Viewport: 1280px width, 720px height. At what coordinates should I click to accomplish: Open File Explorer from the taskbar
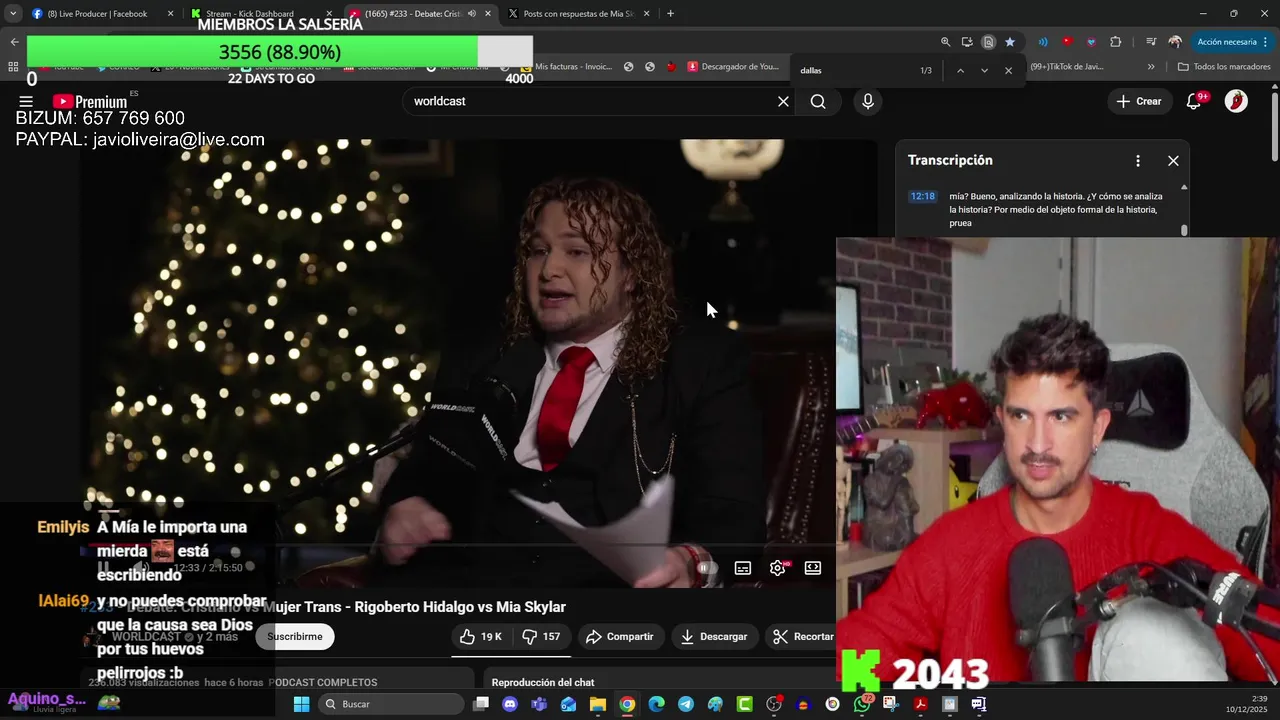(597, 704)
